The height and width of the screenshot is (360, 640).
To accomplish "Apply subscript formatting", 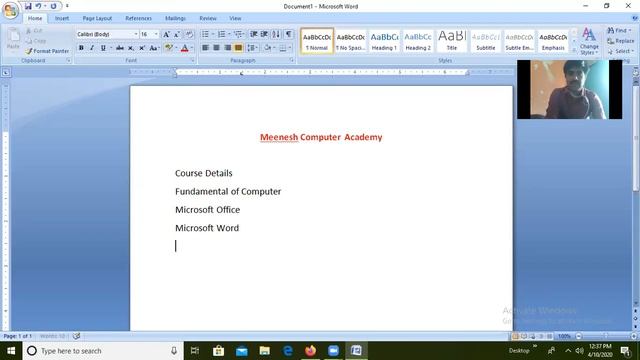I will [x=131, y=48].
